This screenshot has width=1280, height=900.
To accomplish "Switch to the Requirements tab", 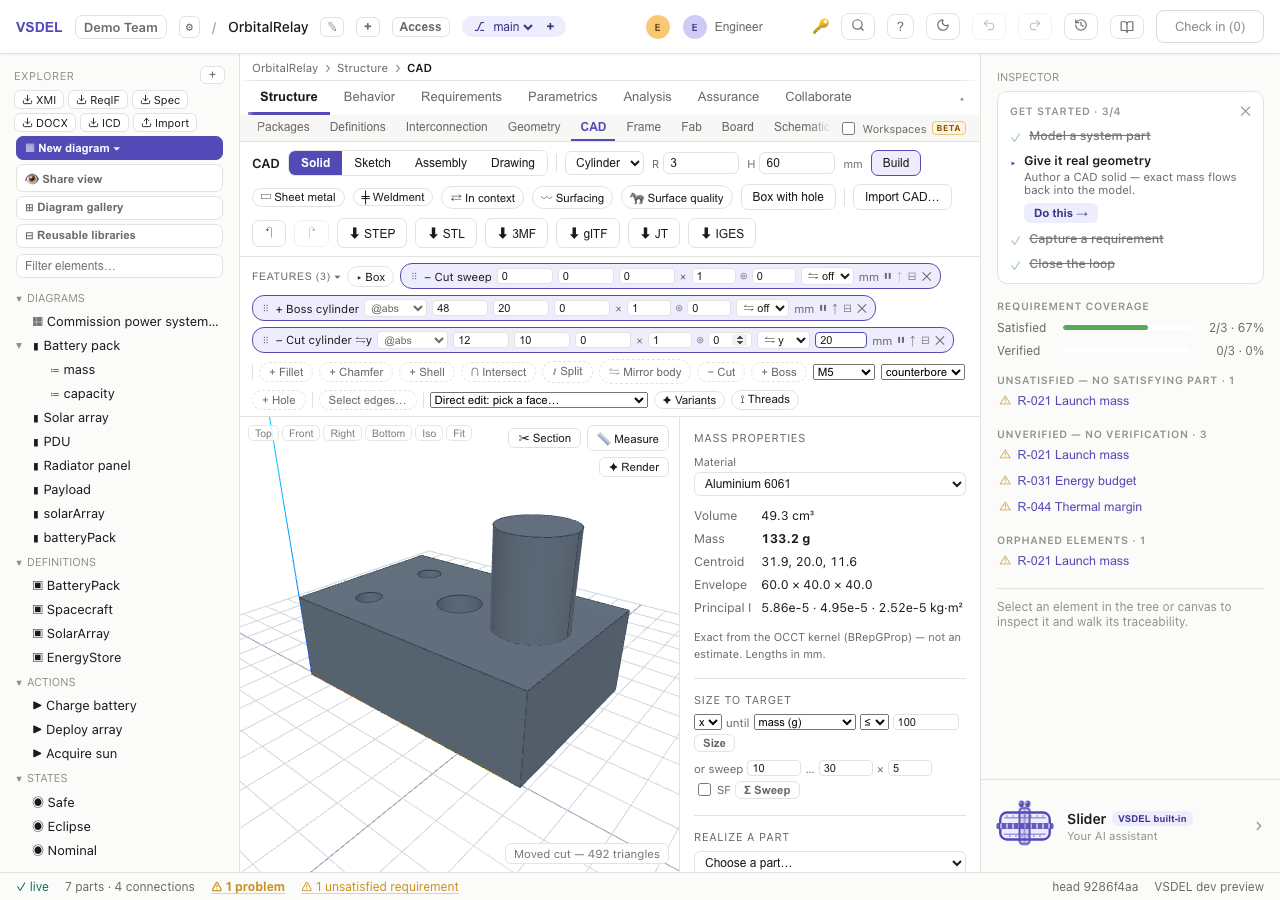I will [x=461, y=97].
